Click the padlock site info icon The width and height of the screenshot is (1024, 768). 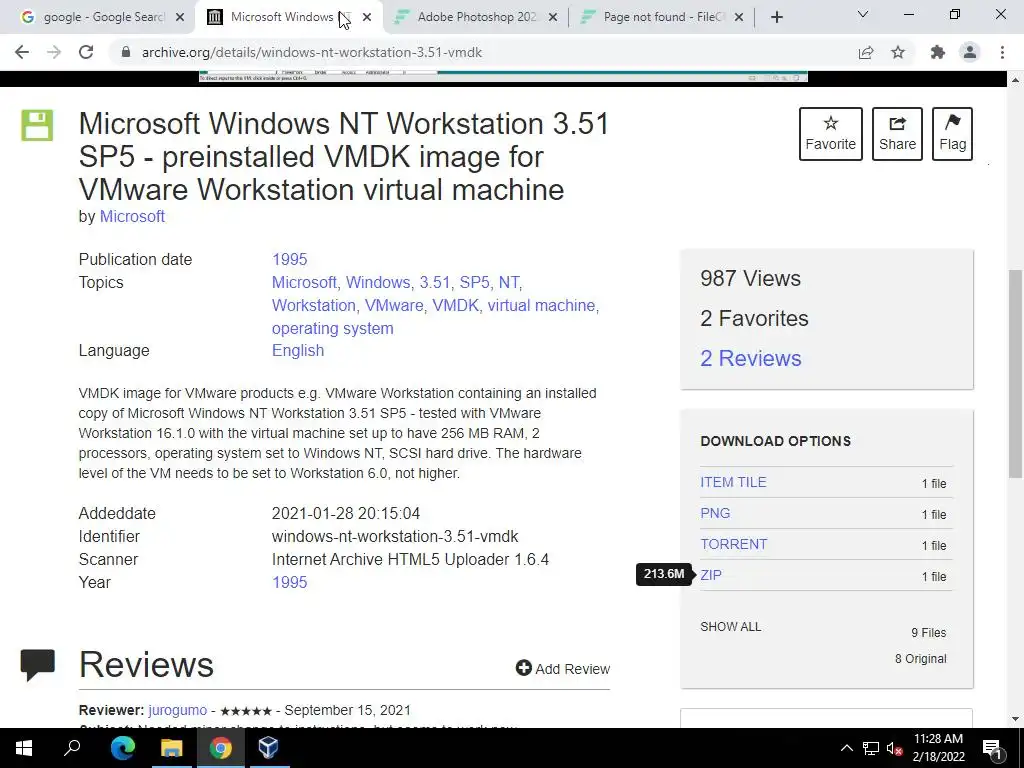126,52
